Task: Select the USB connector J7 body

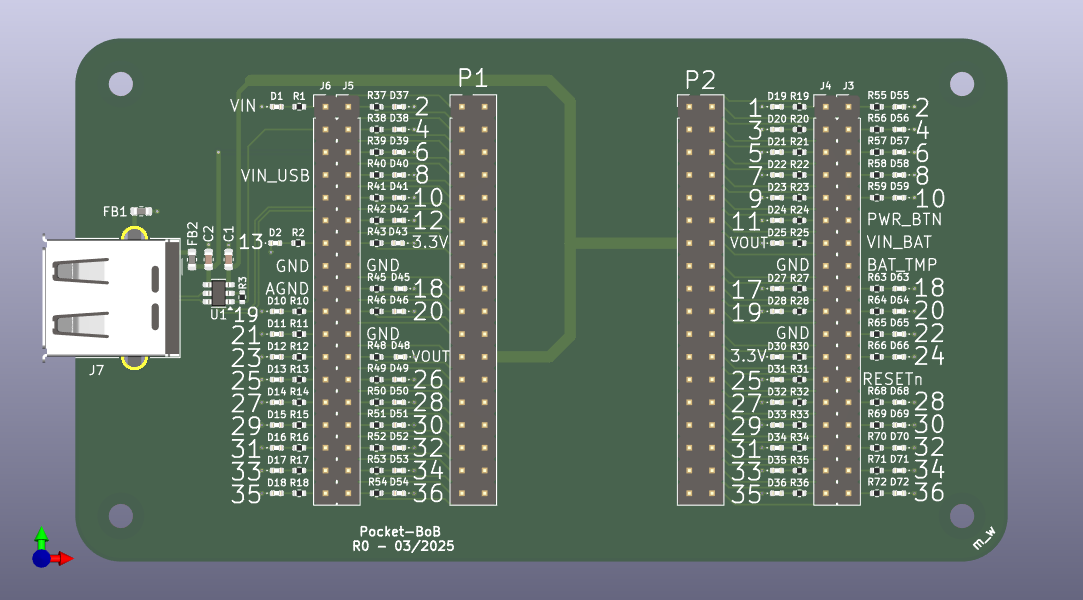Action: (111, 298)
